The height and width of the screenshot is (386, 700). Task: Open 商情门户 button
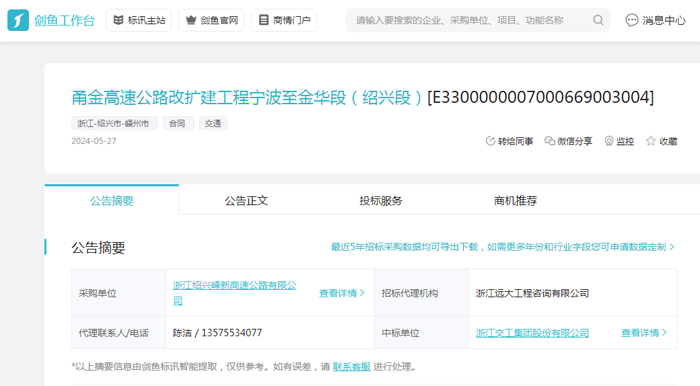[x=284, y=20]
